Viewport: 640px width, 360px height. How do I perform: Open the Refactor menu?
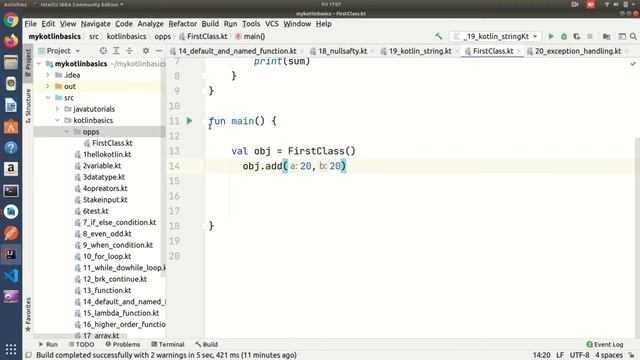coord(182,24)
